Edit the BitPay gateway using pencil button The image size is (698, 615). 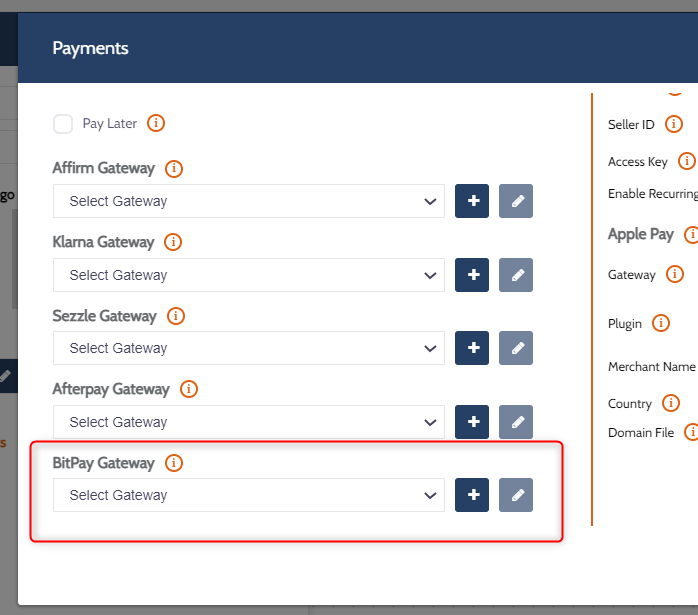(516, 495)
